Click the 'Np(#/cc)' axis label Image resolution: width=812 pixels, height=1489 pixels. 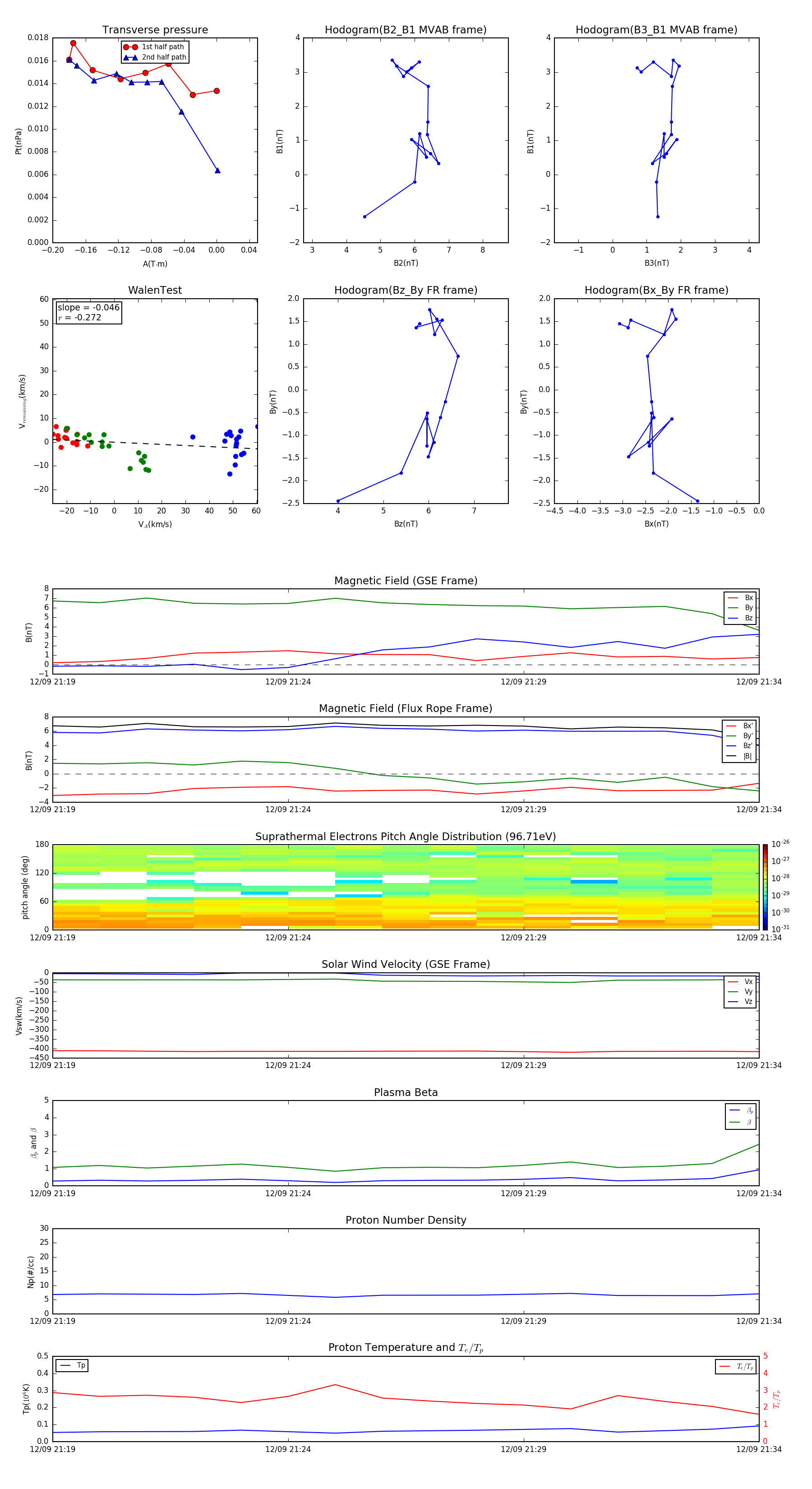point(31,1272)
